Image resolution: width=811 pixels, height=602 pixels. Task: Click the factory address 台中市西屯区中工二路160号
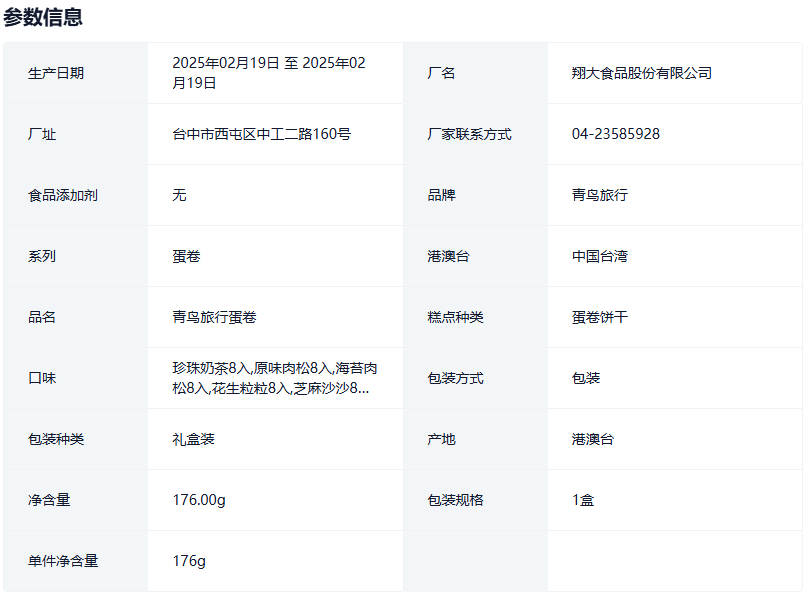[261, 134]
